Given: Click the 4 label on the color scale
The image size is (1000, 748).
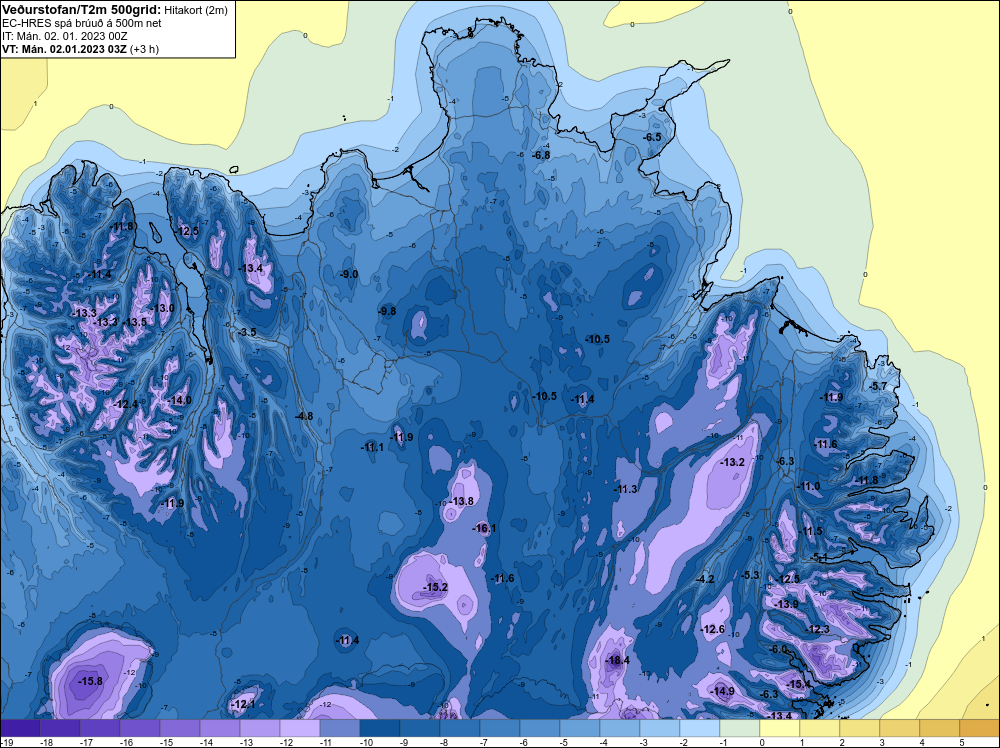Looking at the screenshot, I should coord(921,742).
